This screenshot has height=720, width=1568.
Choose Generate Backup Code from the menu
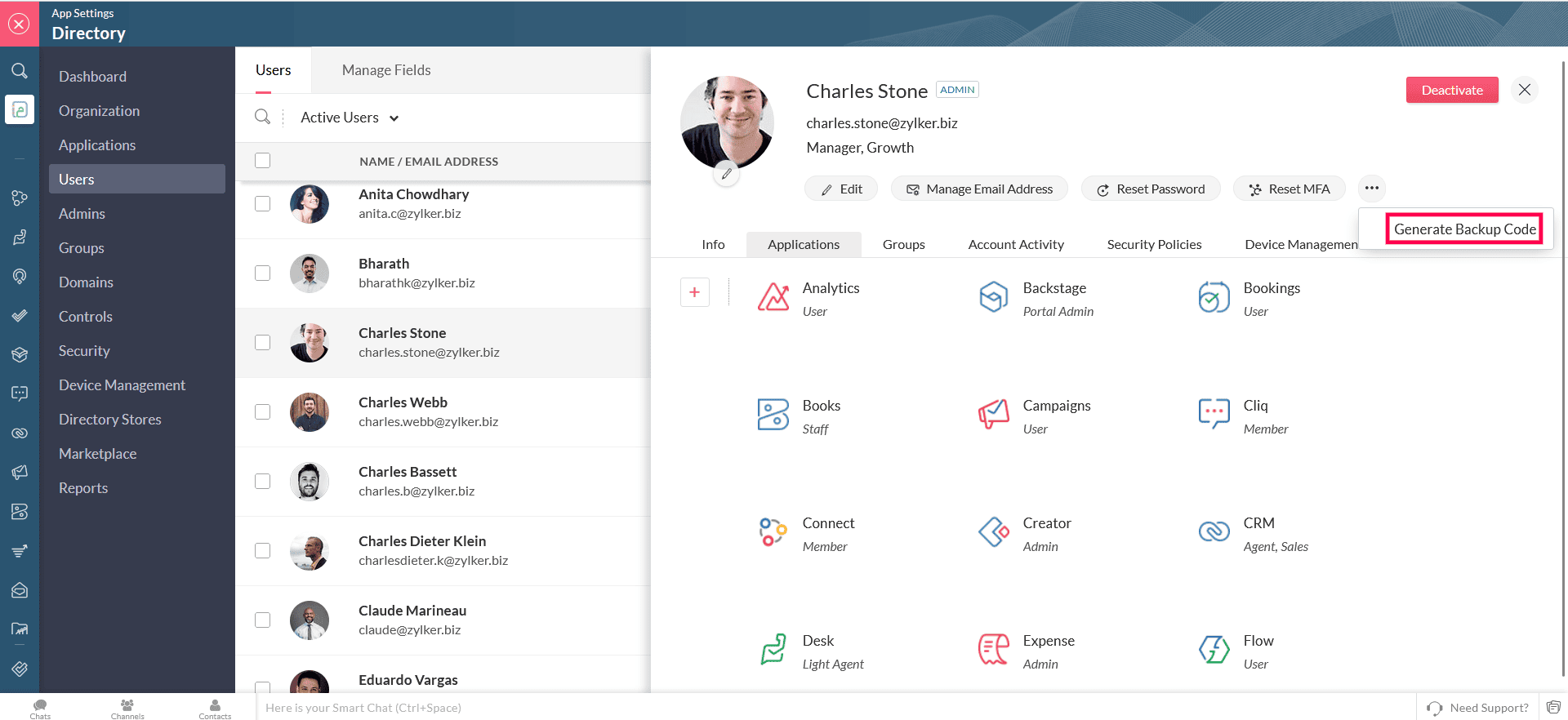tap(1465, 229)
